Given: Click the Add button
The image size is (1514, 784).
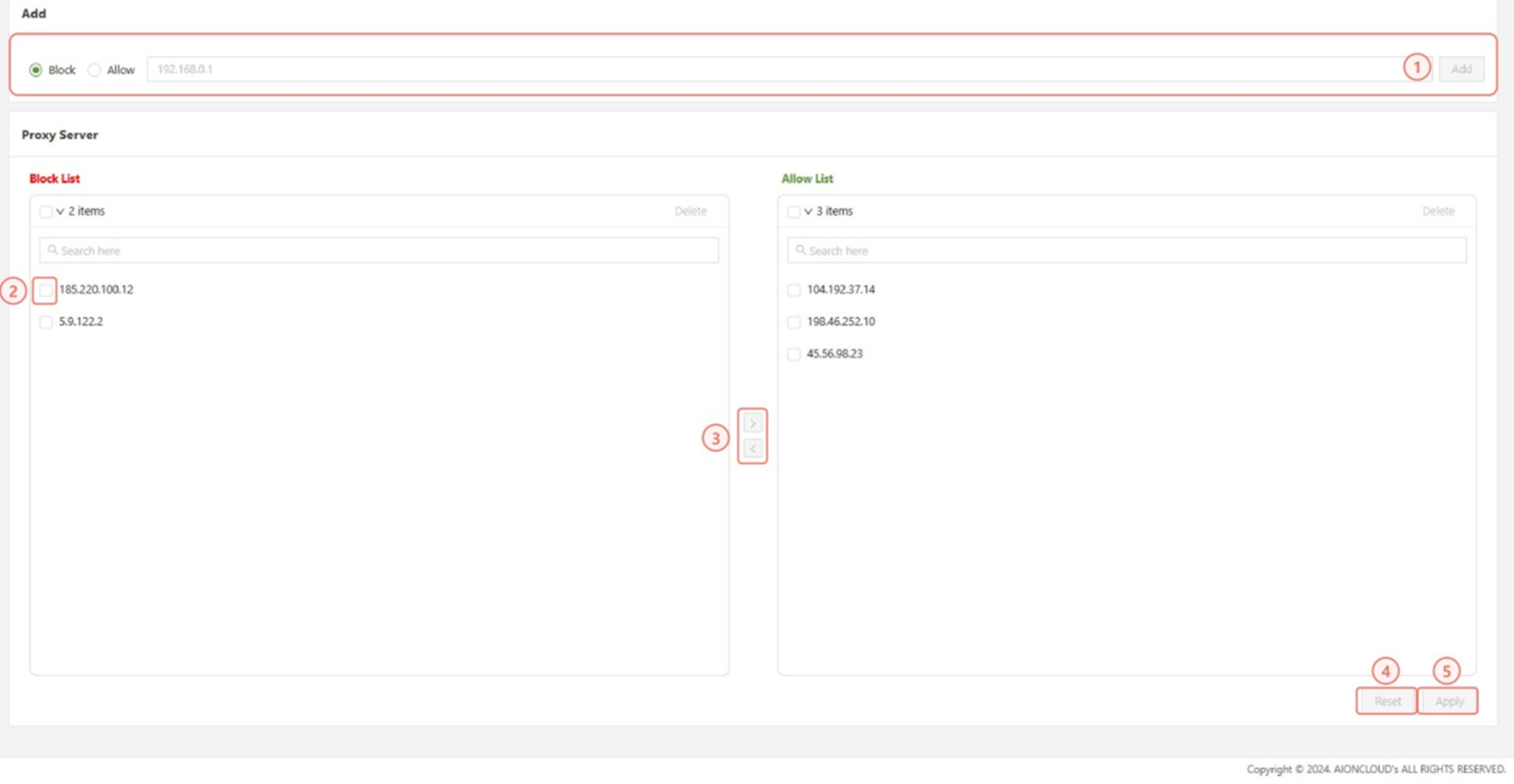Looking at the screenshot, I should (1461, 69).
